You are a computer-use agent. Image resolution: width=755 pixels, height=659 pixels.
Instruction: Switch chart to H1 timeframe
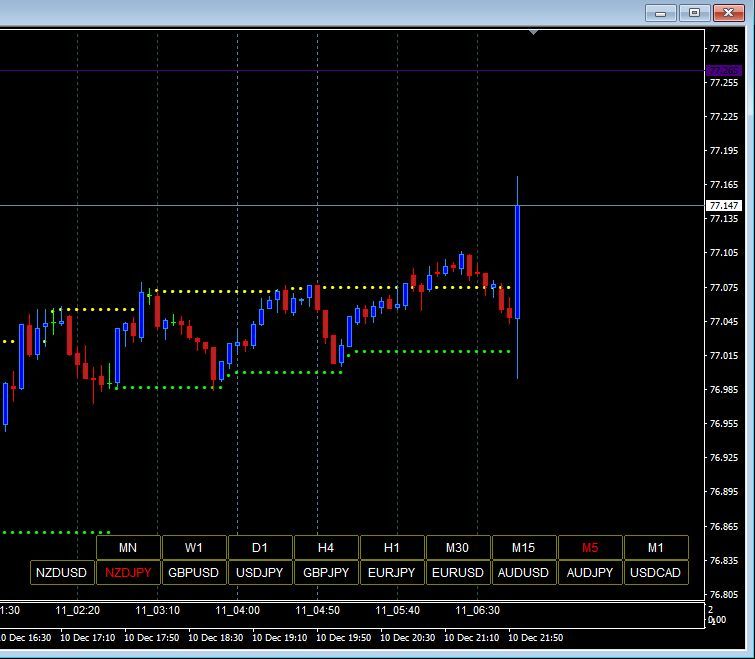(392, 547)
